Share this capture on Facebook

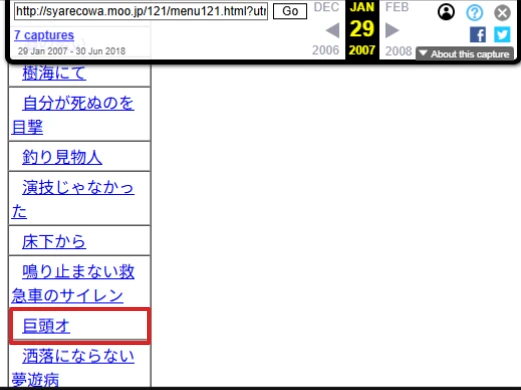[477, 35]
